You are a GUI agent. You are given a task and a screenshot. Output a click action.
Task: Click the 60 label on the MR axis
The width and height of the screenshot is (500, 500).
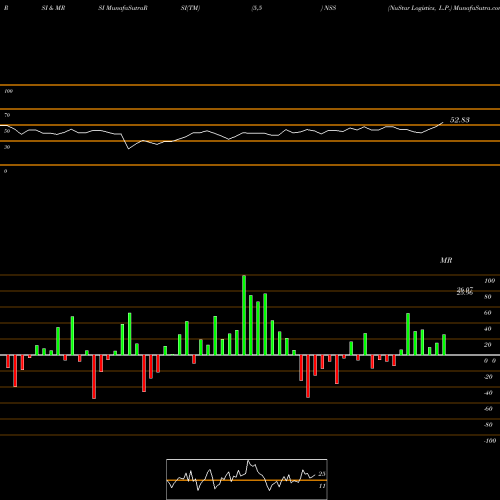pyautogui.click(x=488, y=313)
